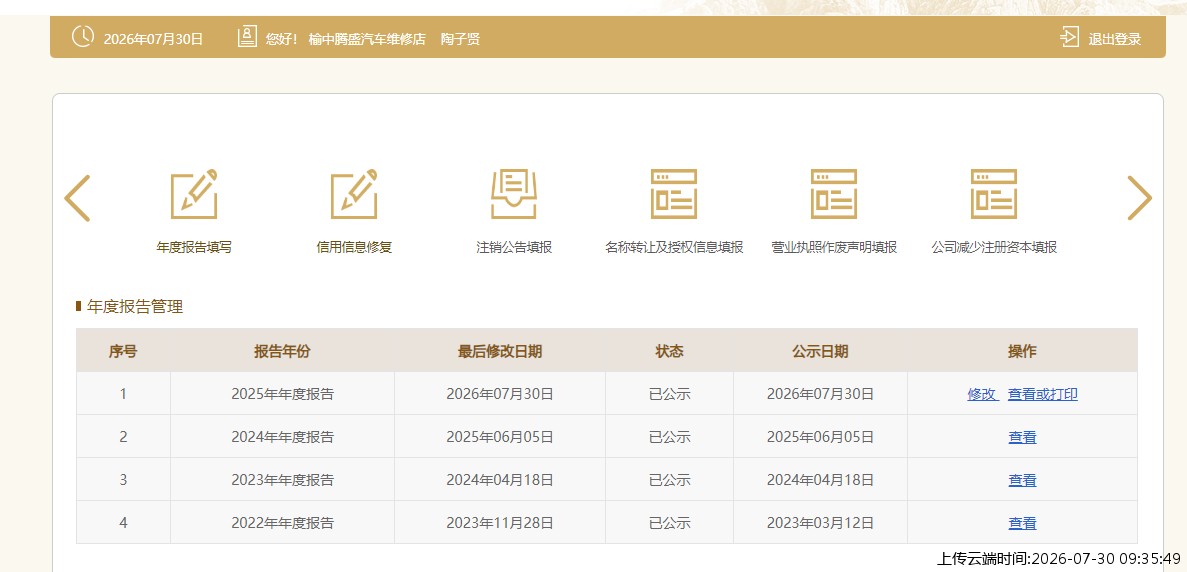Click 查看 for the 2022 annual report
The width and height of the screenshot is (1187, 572).
click(x=1022, y=524)
